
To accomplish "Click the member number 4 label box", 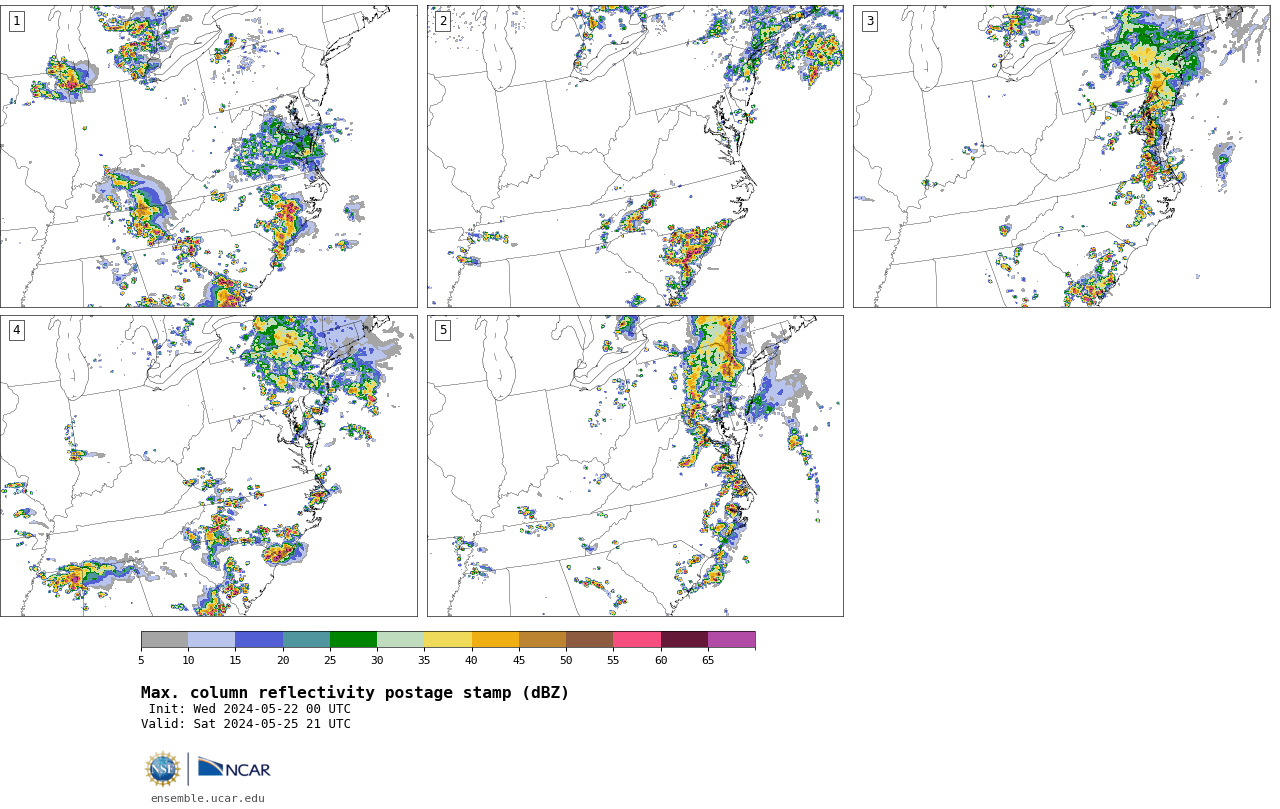I will [x=16, y=330].
